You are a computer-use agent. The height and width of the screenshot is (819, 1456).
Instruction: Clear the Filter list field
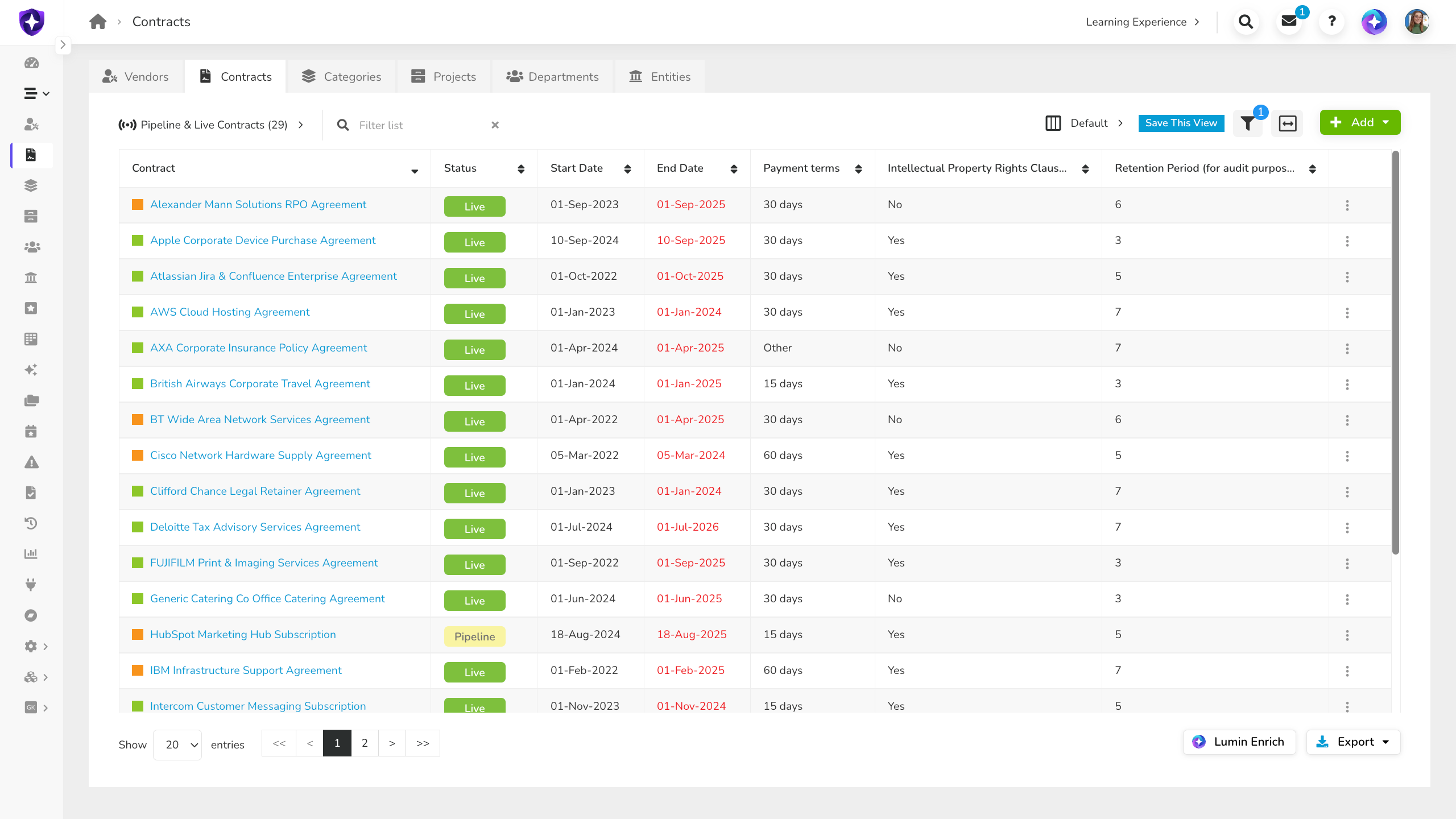(495, 125)
